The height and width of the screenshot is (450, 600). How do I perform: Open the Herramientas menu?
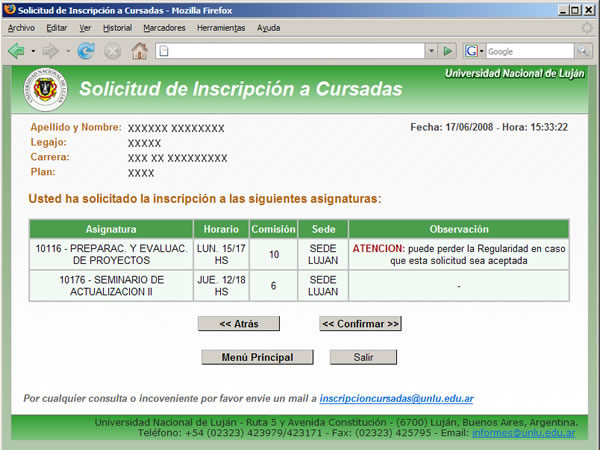point(221,28)
